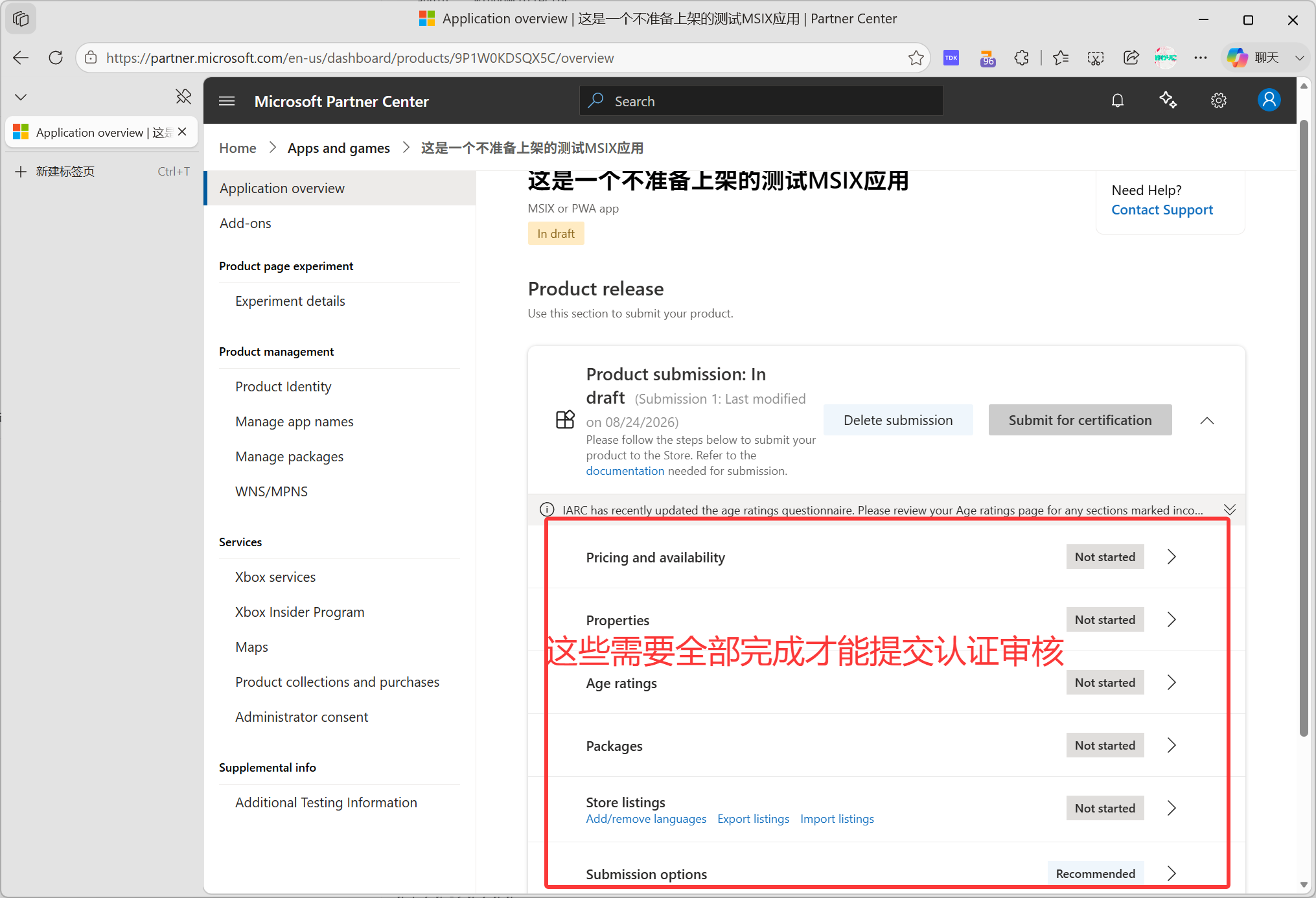Screen dimensions: 1316x898
Task: Open WNS/MPNS page
Action: coord(271,491)
